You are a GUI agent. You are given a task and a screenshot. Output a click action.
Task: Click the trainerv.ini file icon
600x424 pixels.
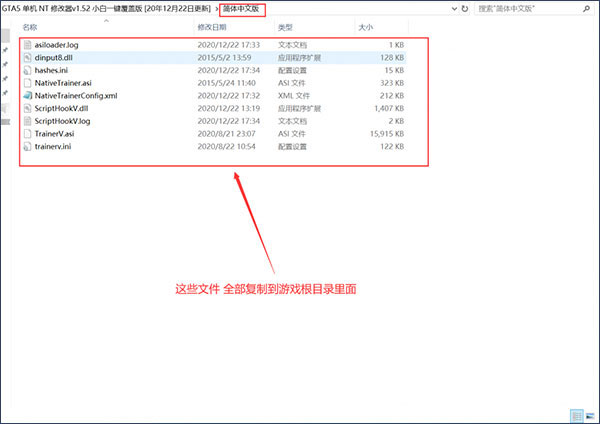point(27,146)
